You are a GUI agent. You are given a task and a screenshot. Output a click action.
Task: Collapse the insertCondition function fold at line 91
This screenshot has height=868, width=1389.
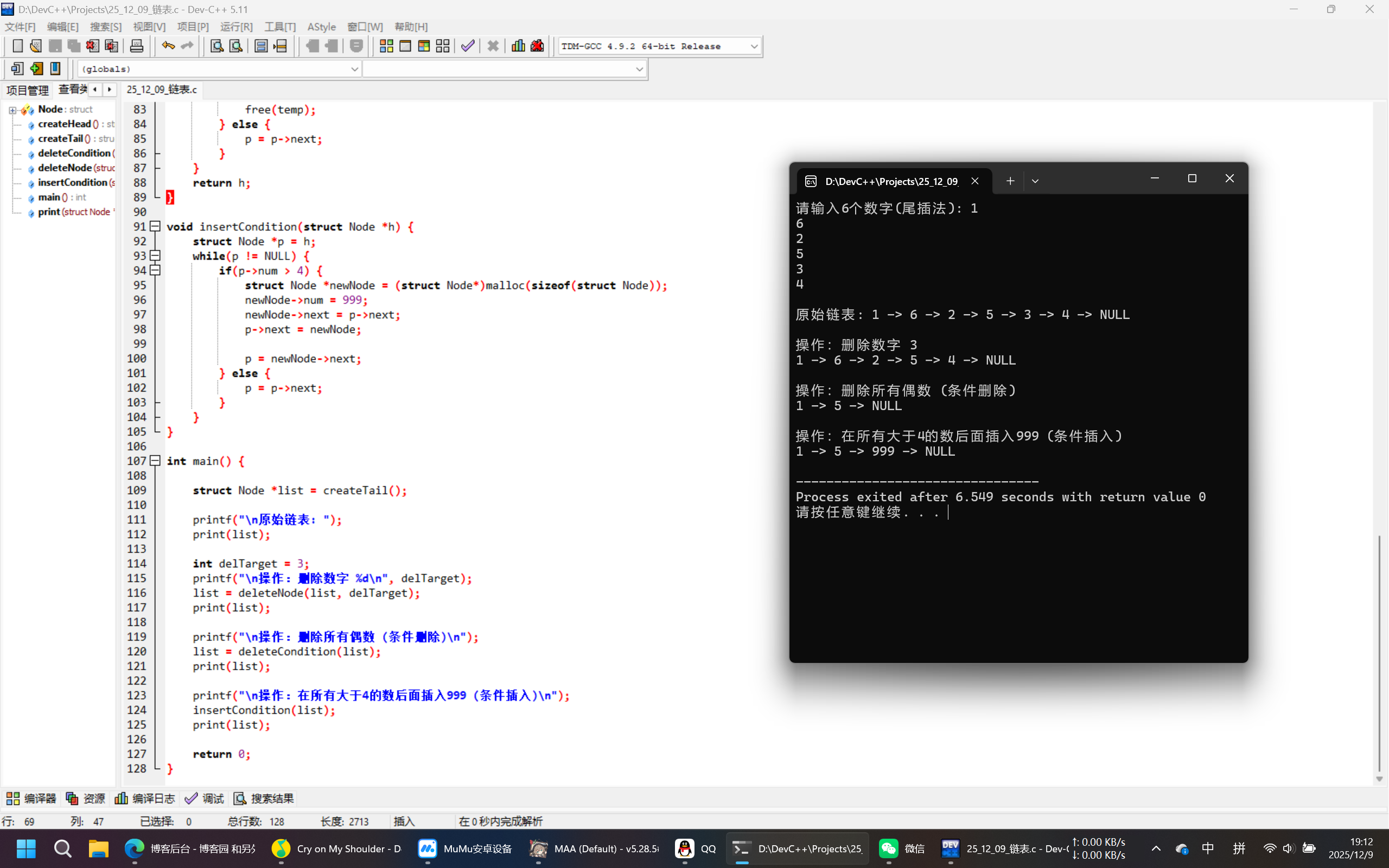155,226
